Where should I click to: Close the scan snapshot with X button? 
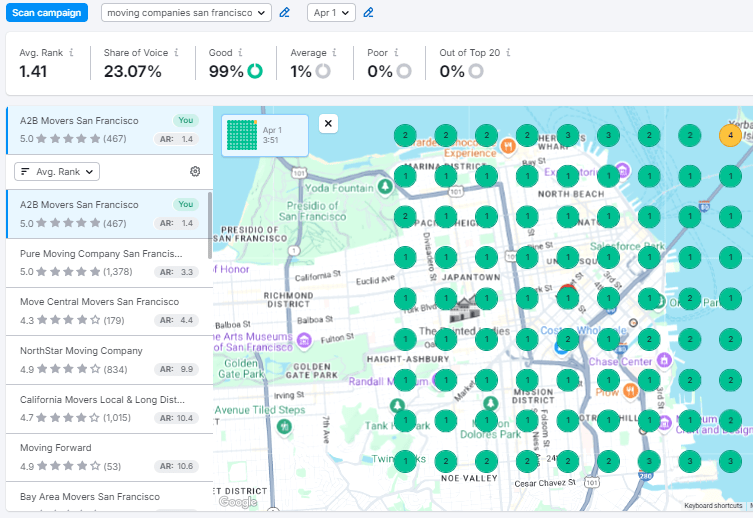pos(328,123)
